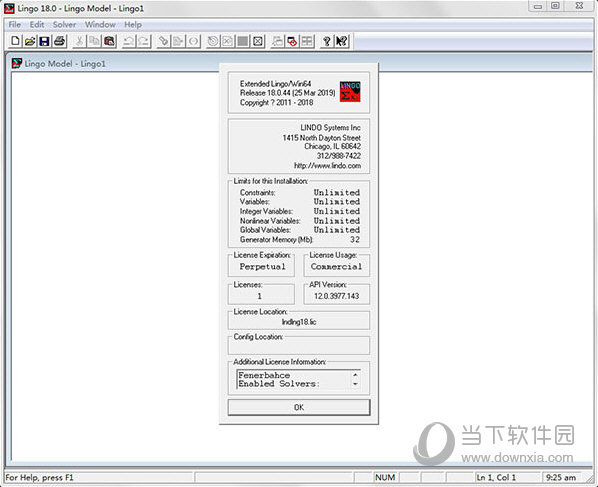This screenshot has height=487, width=598.
Task: Click the gray square toolbar icon
Action: click(243, 41)
